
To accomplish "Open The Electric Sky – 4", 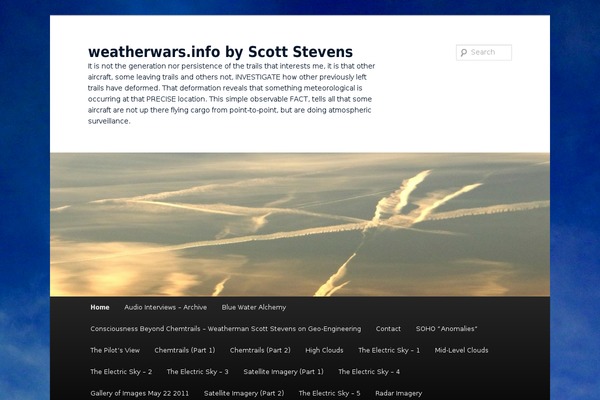I will pyautogui.click(x=369, y=372).
